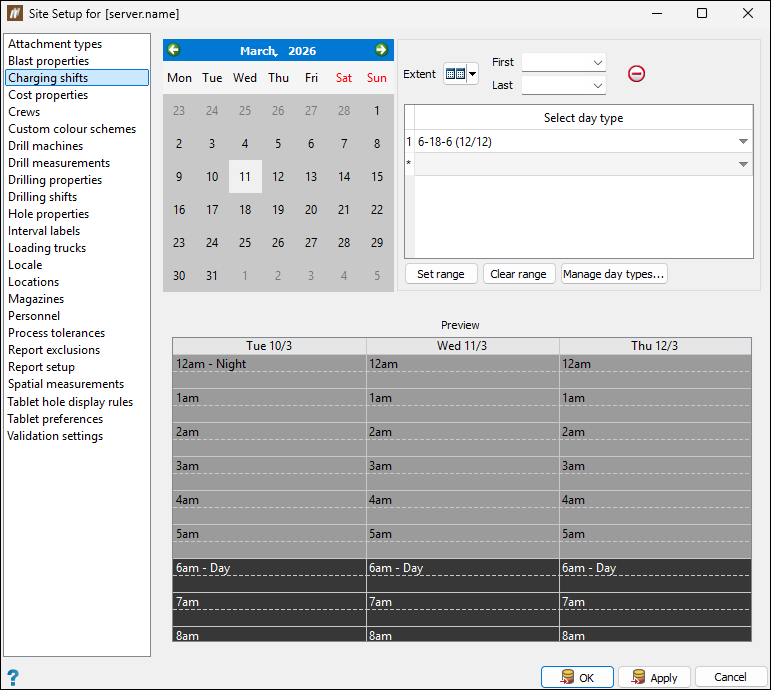Open the blue help question mark
The image size is (771, 690).
(13, 678)
